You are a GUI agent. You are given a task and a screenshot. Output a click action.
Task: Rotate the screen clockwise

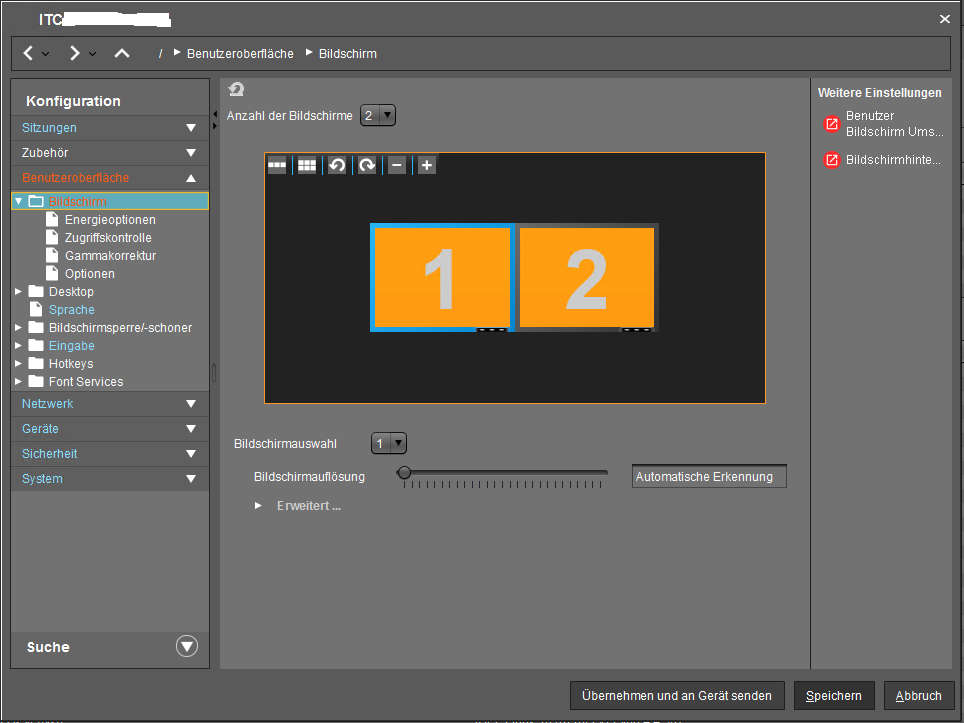[x=367, y=165]
